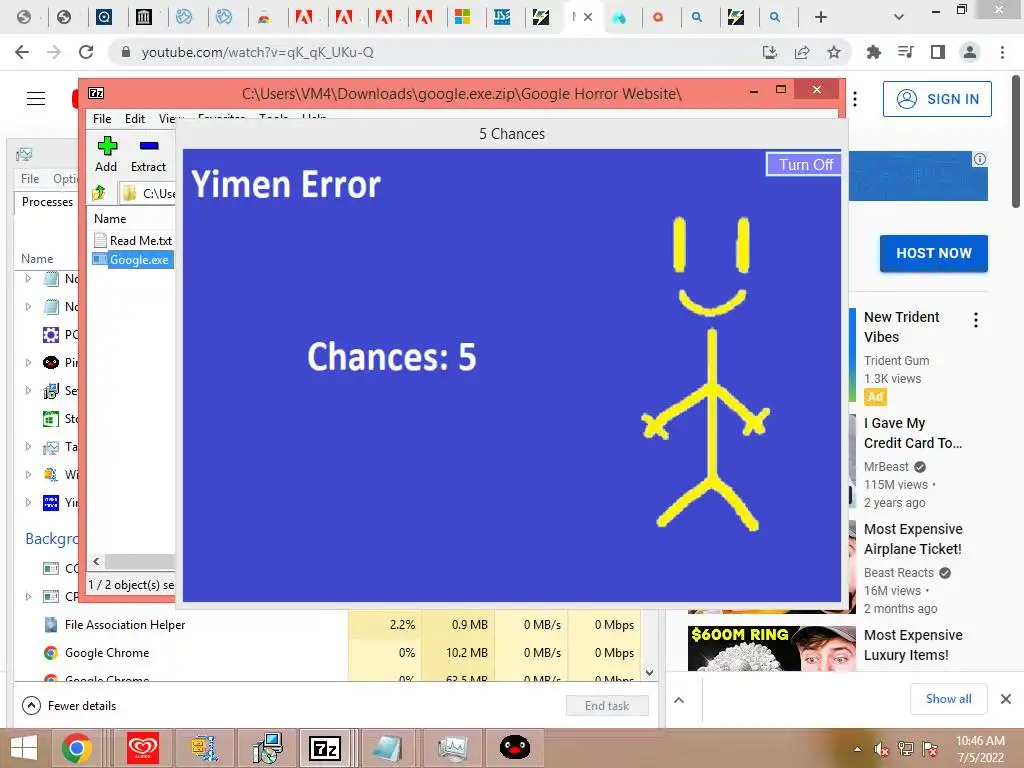Open I Gave My Credit Card To video

(912, 433)
